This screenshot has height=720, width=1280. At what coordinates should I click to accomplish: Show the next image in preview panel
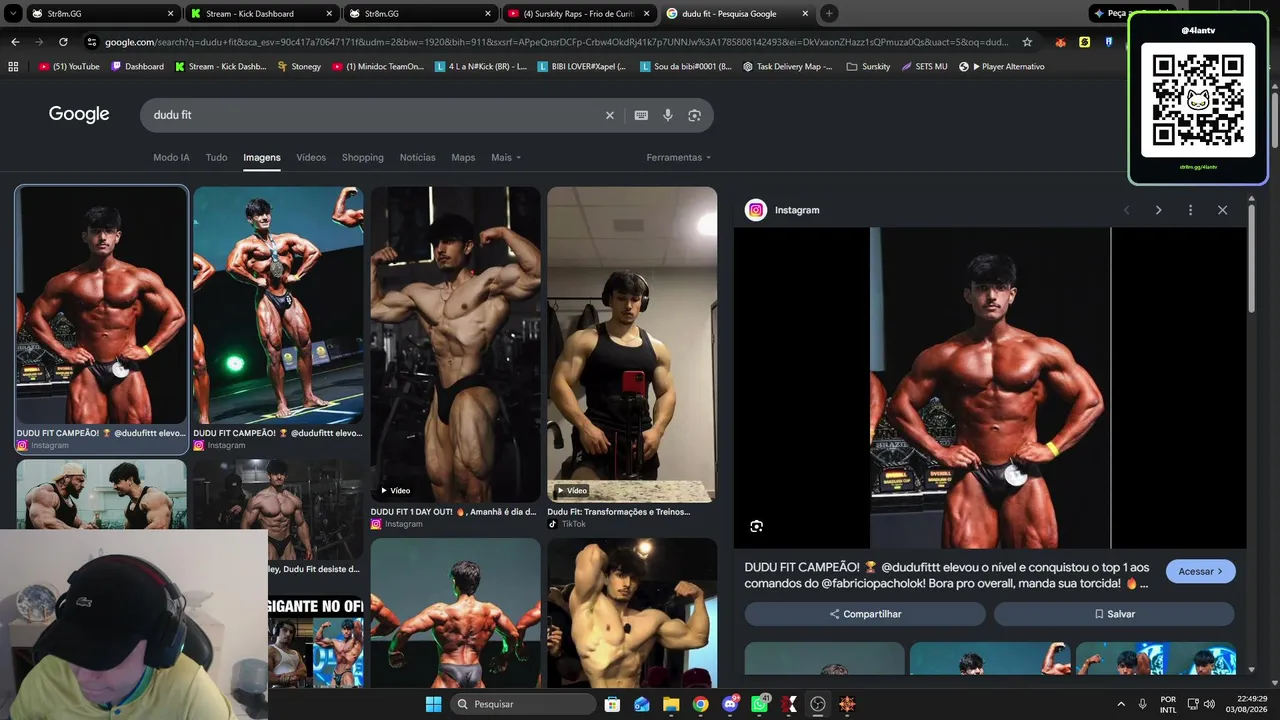pos(1158,210)
